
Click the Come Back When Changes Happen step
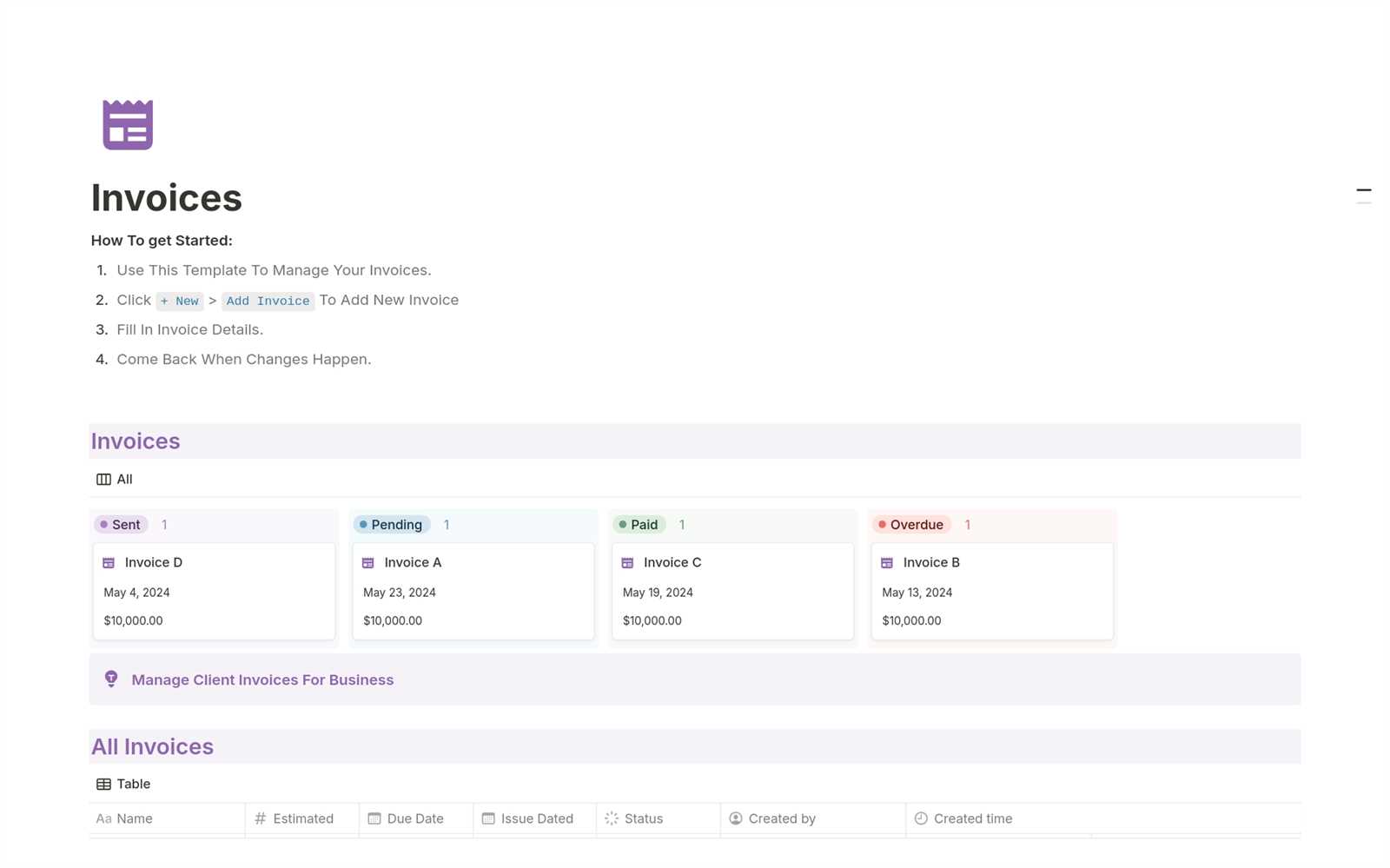tap(244, 360)
